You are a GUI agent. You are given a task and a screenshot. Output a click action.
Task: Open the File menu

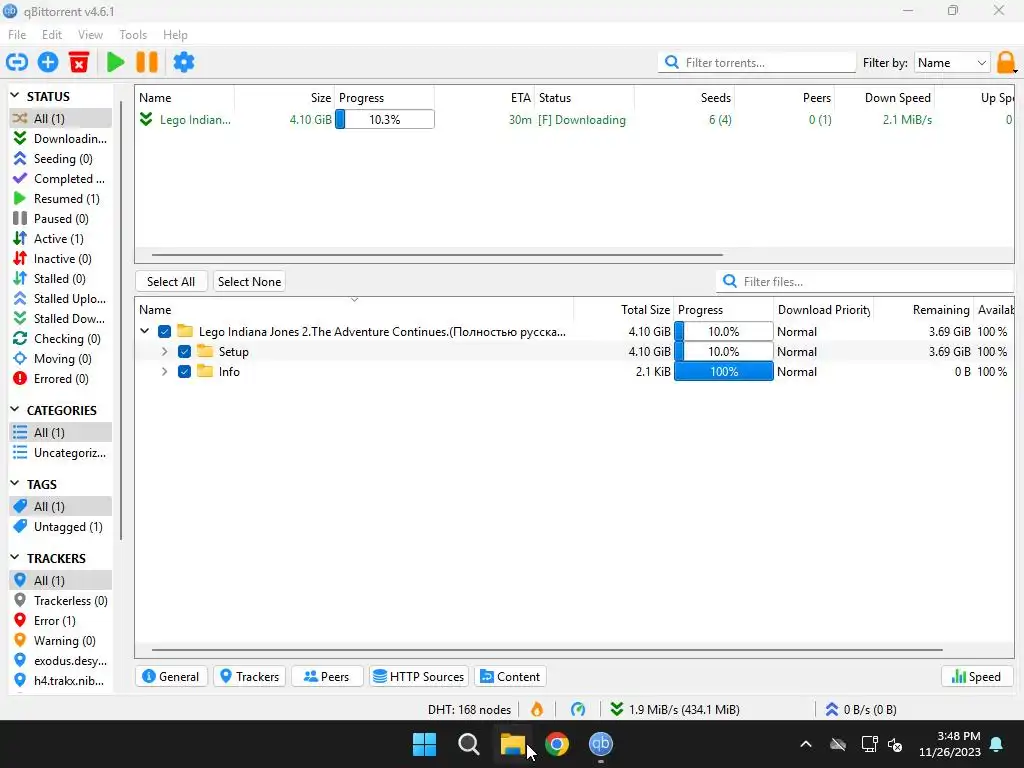click(x=17, y=35)
